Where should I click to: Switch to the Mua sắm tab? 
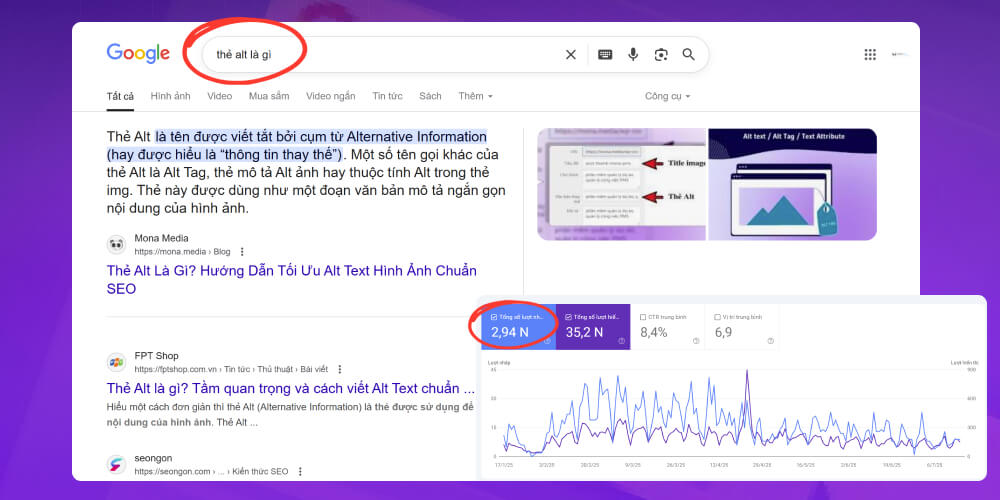(269, 96)
